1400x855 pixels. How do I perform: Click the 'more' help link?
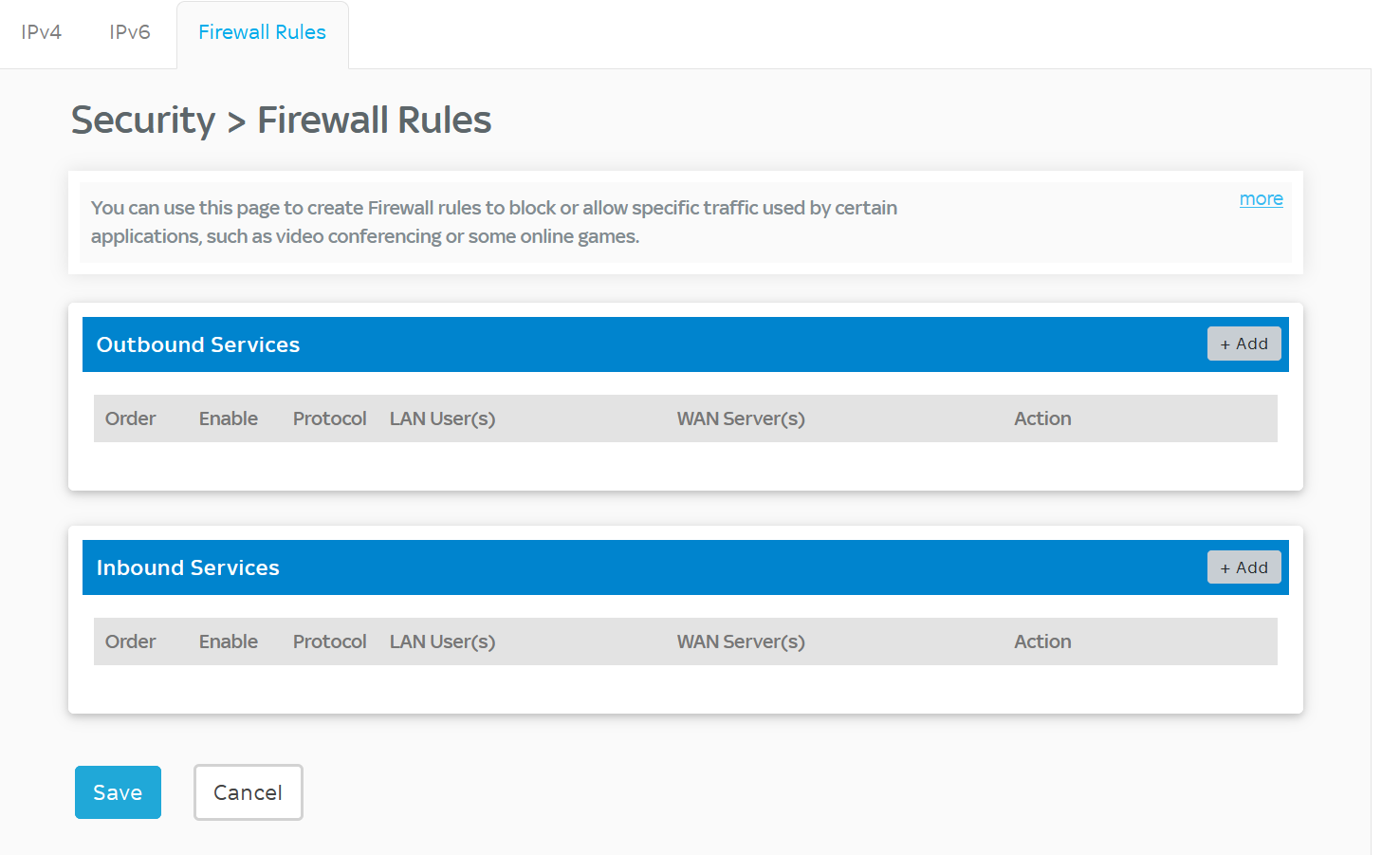point(1261,199)
